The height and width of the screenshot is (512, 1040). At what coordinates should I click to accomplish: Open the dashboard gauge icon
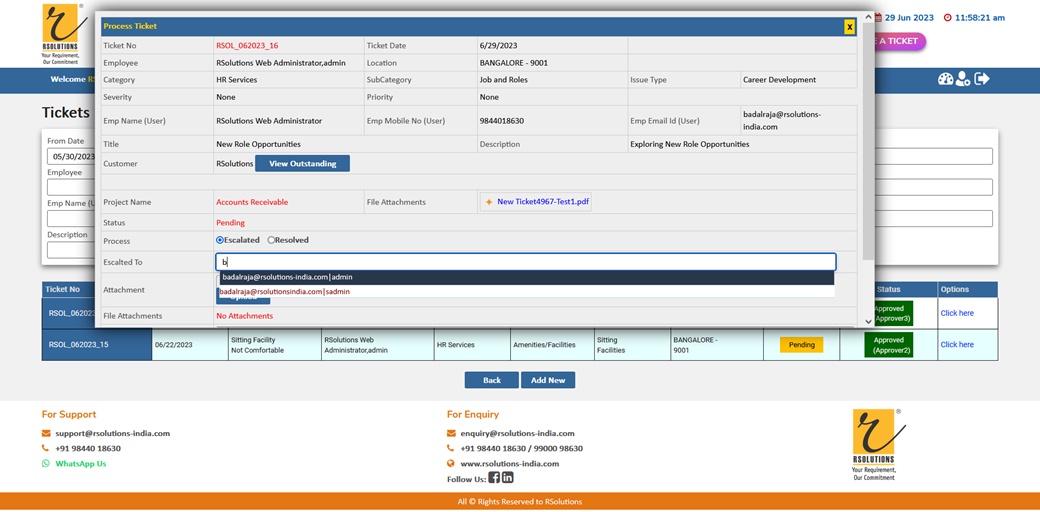pyautogui.click(x=945, y=79)
